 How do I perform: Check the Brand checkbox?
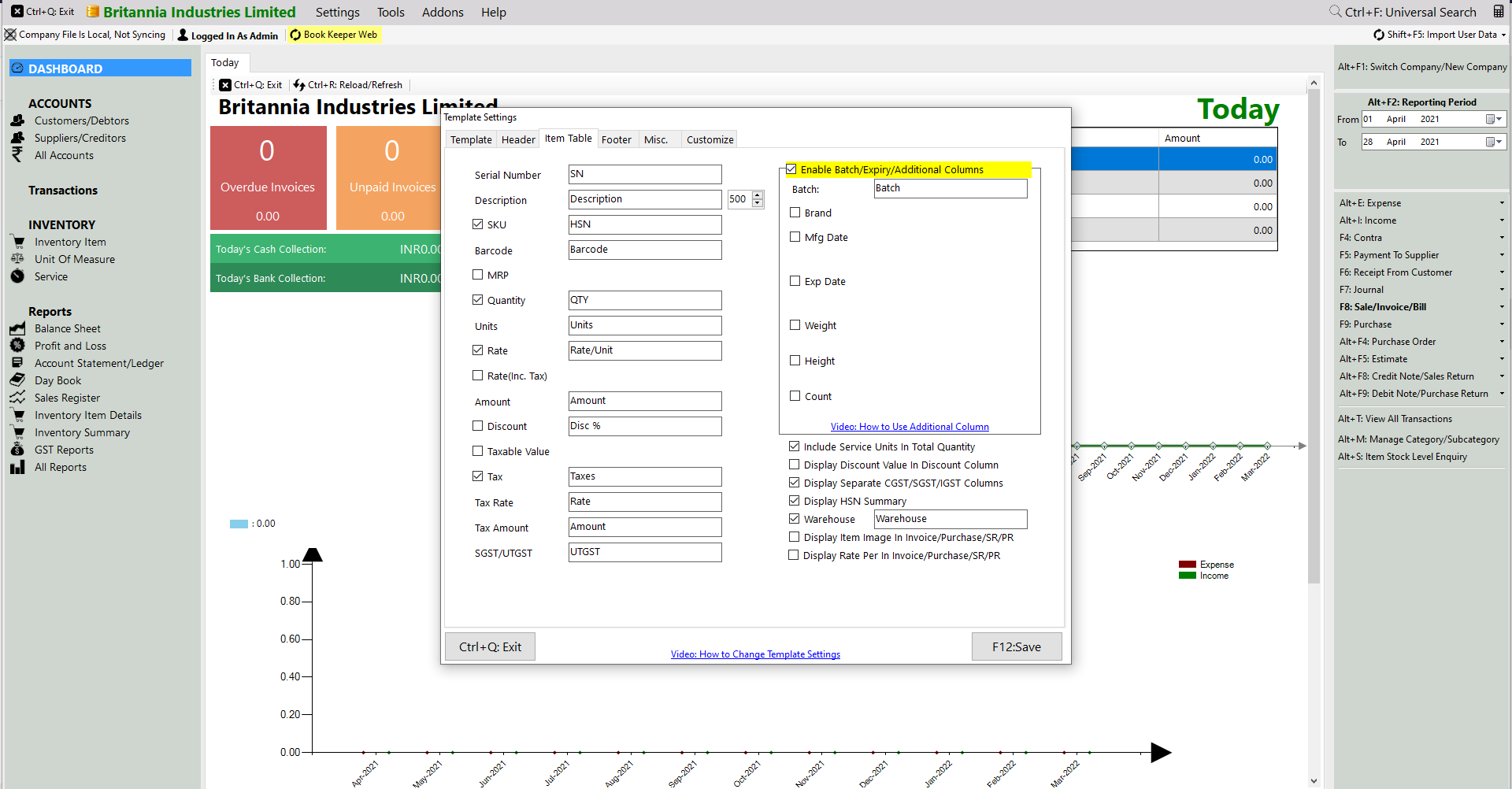(795, 213)
